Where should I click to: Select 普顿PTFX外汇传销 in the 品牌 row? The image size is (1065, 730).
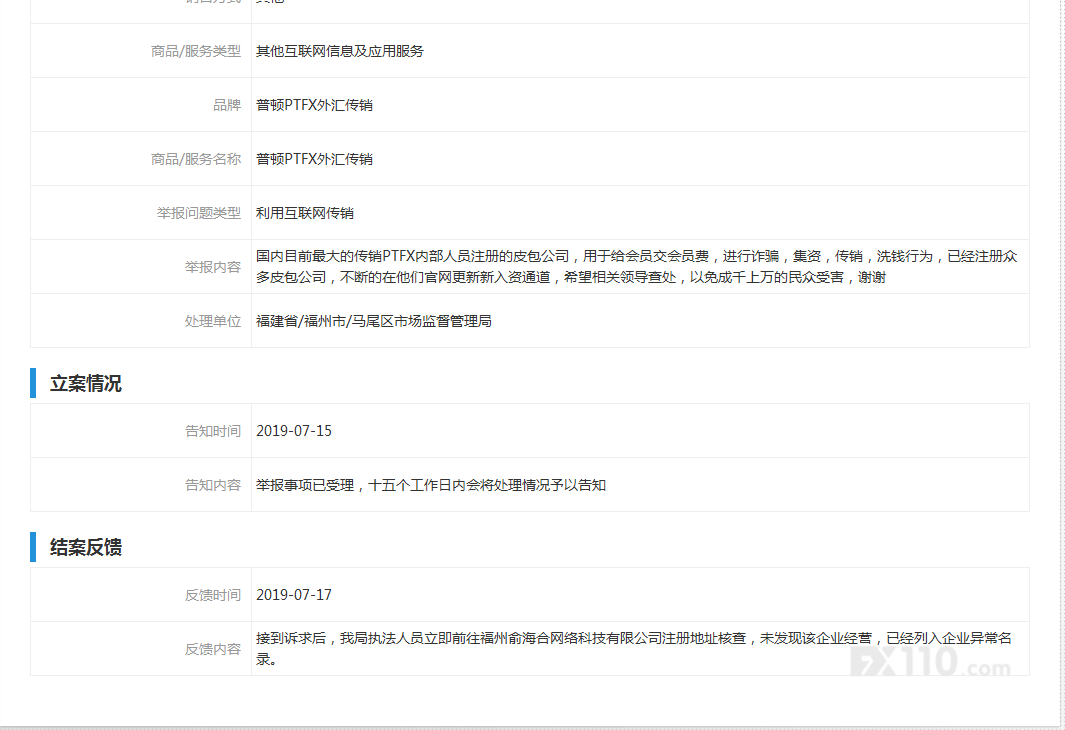[x=314, y=105]
